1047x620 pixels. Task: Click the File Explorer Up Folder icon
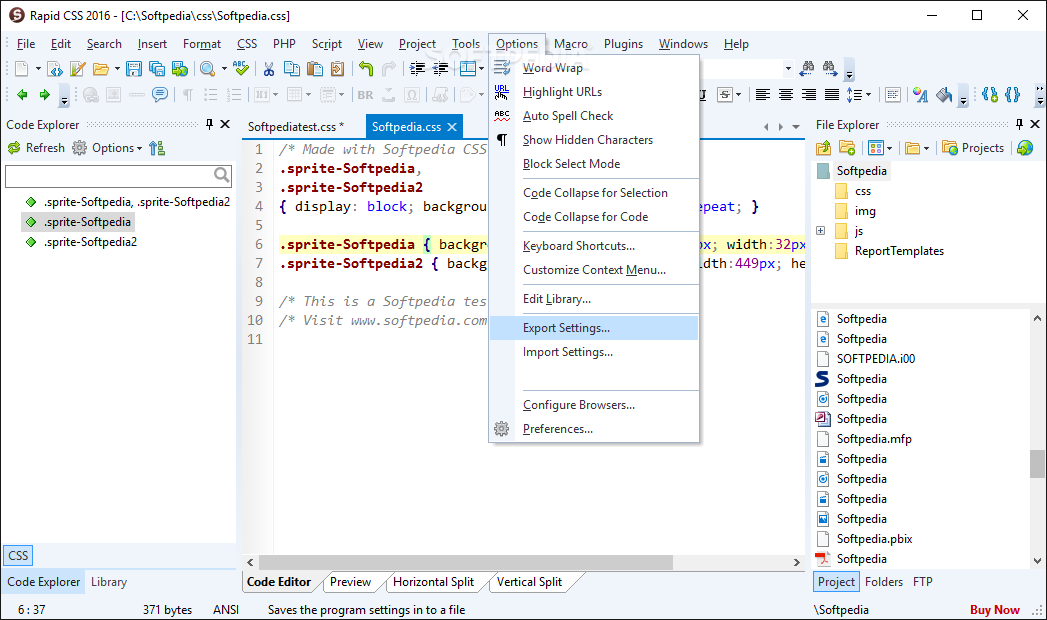(823, 148)
